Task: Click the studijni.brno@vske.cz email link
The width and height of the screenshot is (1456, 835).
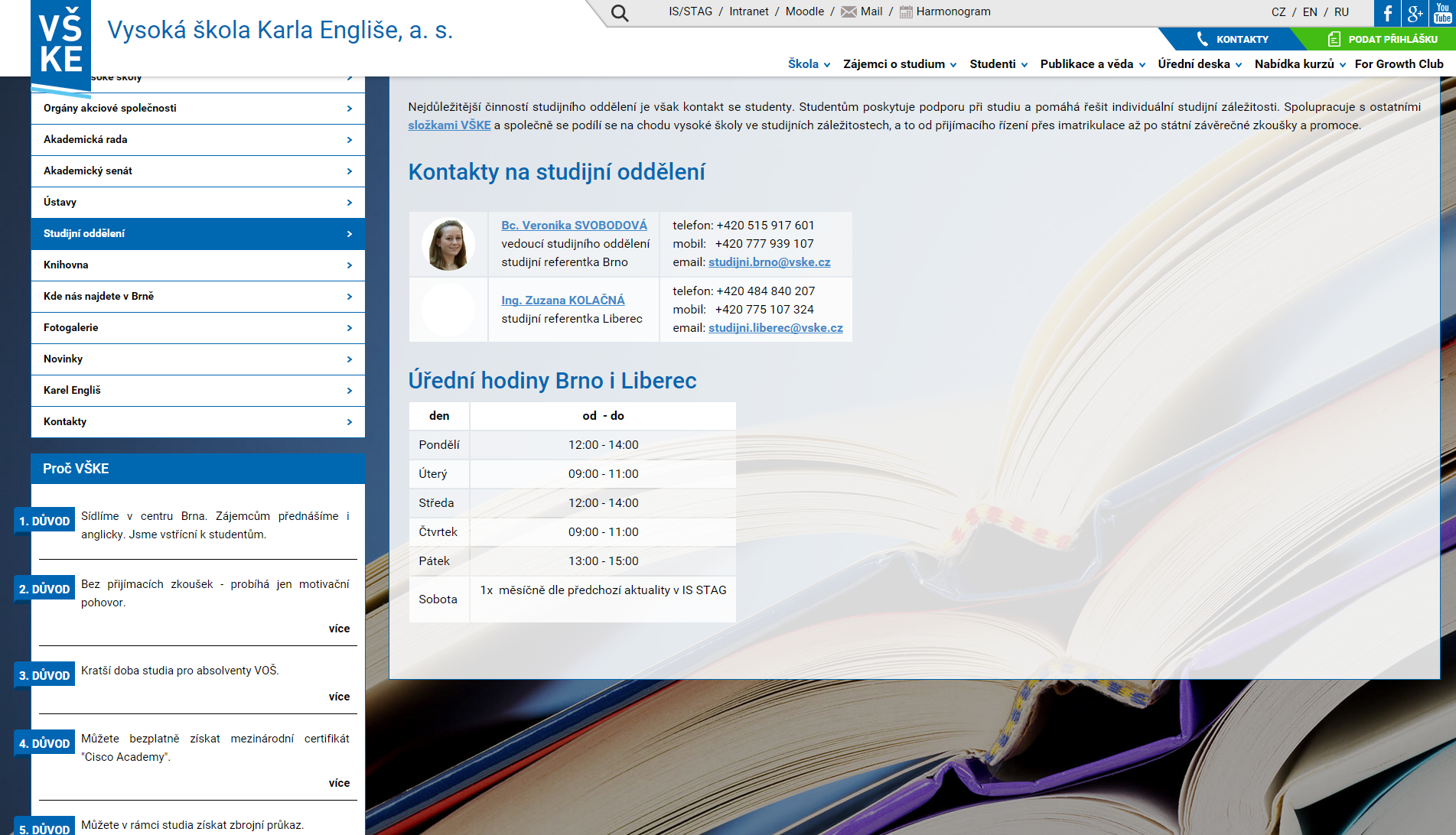Action: (x=769, y=262)
